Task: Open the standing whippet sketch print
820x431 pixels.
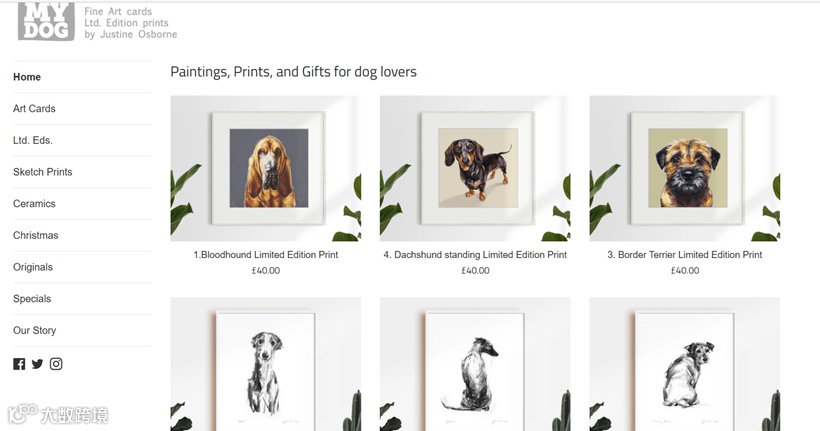Action: 266,365
